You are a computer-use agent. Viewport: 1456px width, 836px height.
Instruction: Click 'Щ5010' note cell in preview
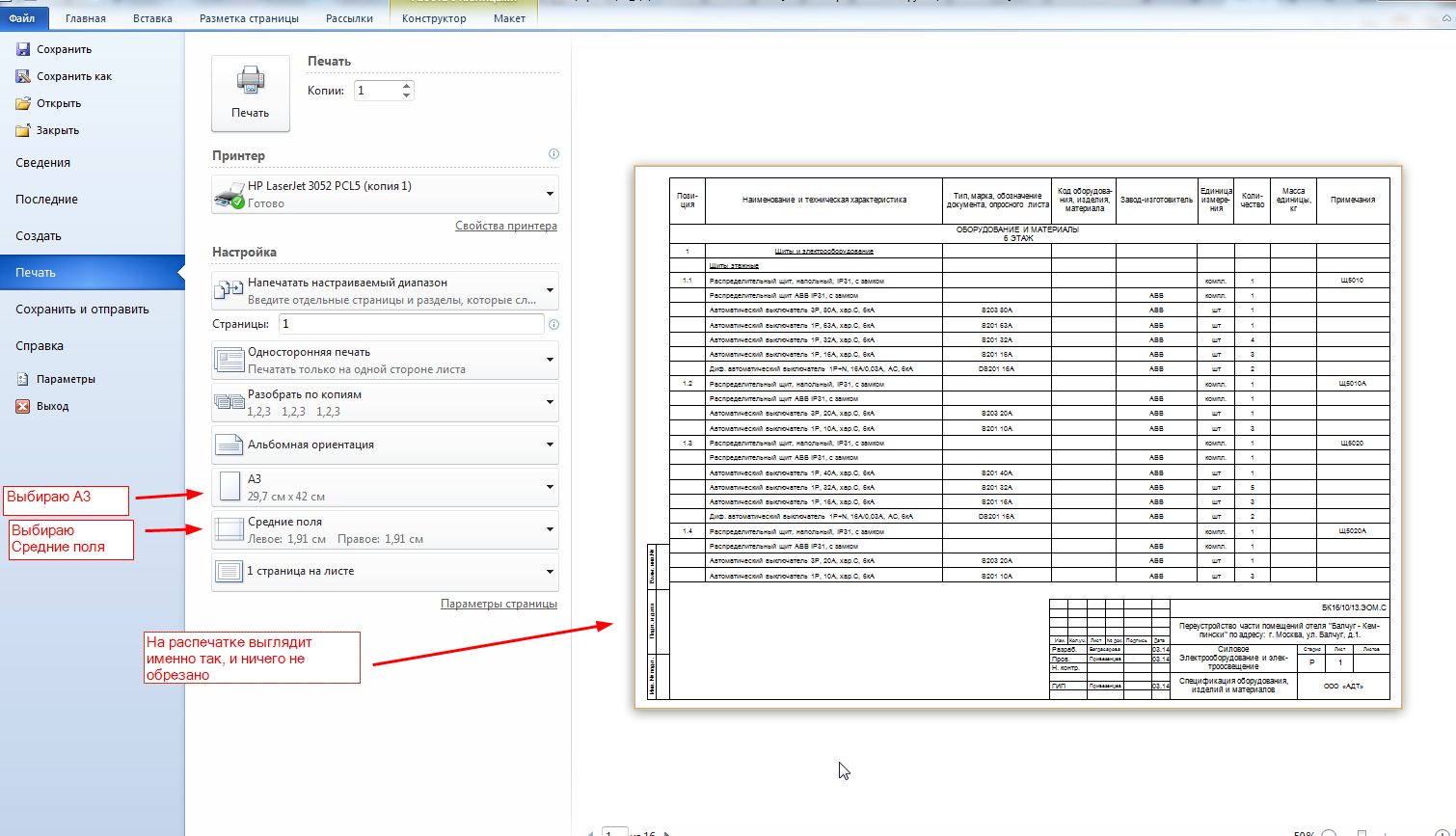point(1352,280)
